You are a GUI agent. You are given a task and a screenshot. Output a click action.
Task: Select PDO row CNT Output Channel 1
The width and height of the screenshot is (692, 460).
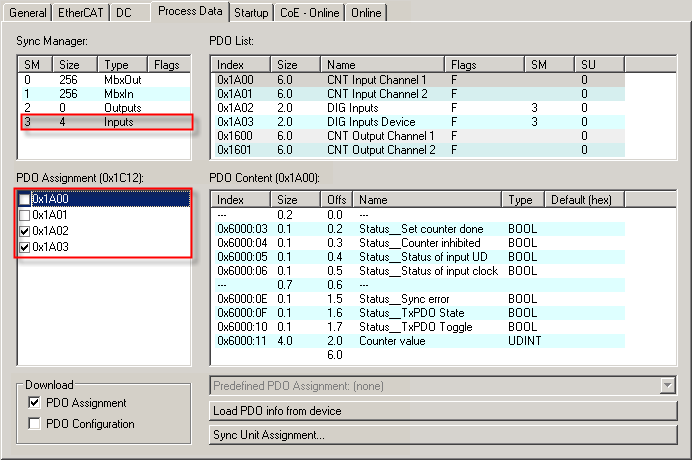(x=418, y=136)
